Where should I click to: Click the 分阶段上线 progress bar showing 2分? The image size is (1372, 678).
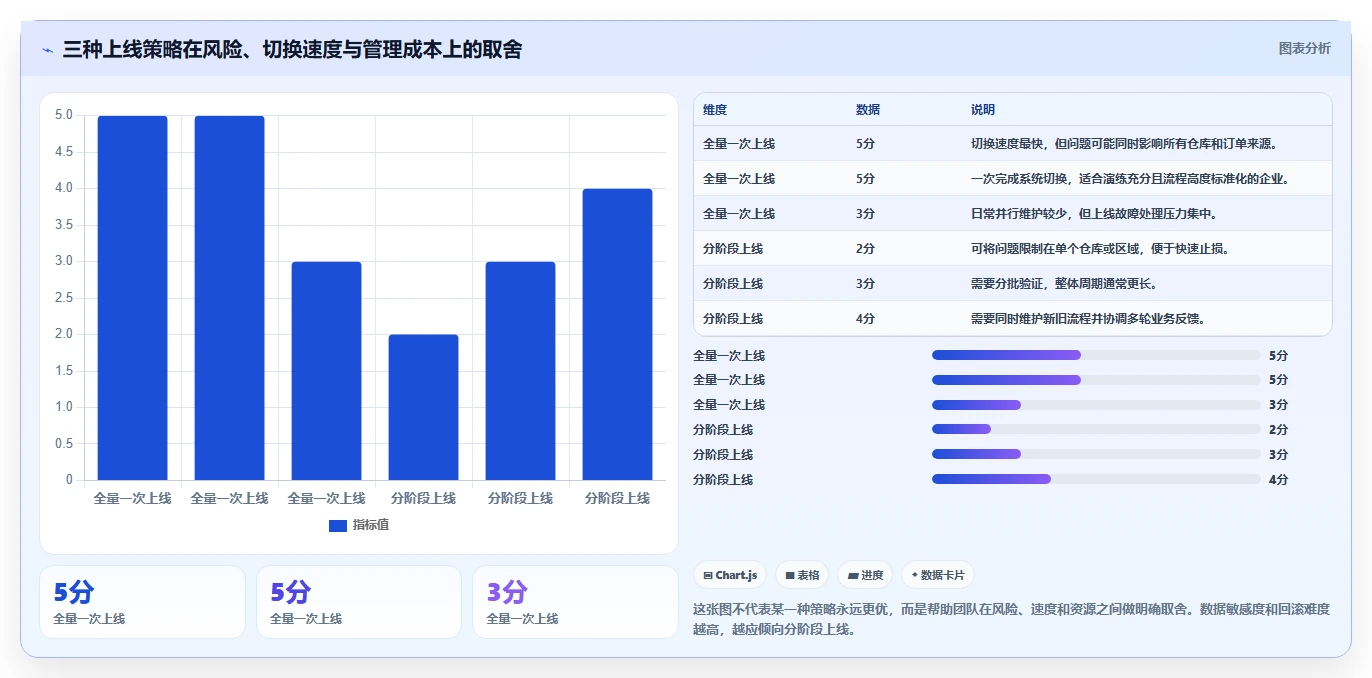(1096, 430)
